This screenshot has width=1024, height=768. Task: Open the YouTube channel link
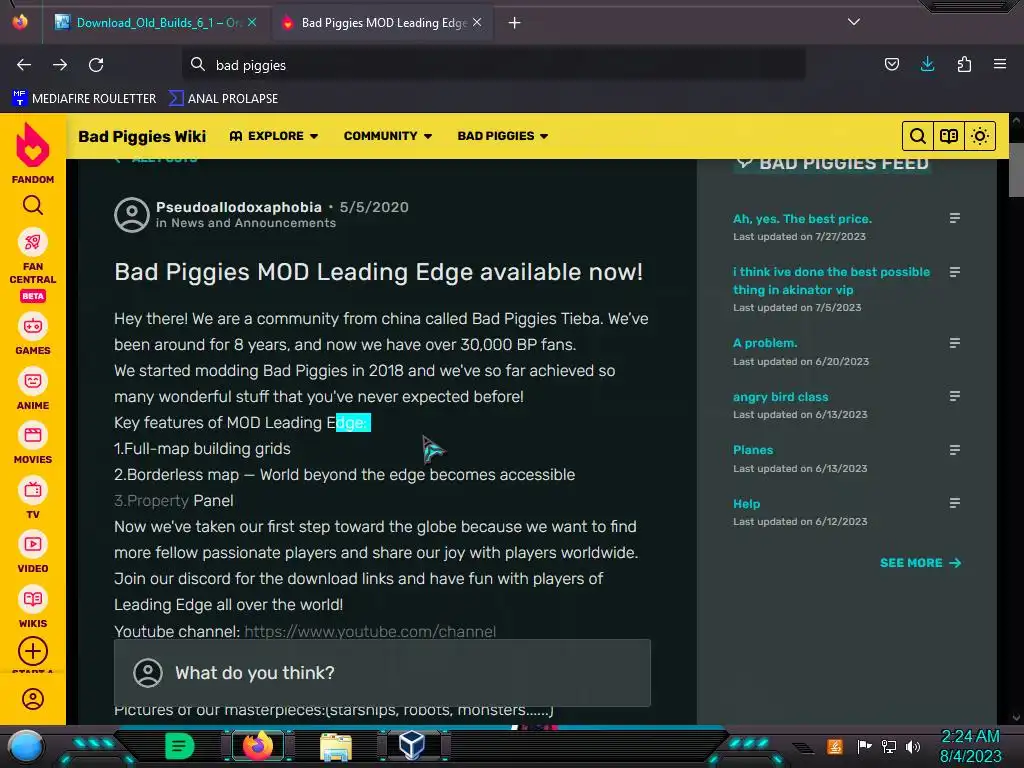click(370, 632)
